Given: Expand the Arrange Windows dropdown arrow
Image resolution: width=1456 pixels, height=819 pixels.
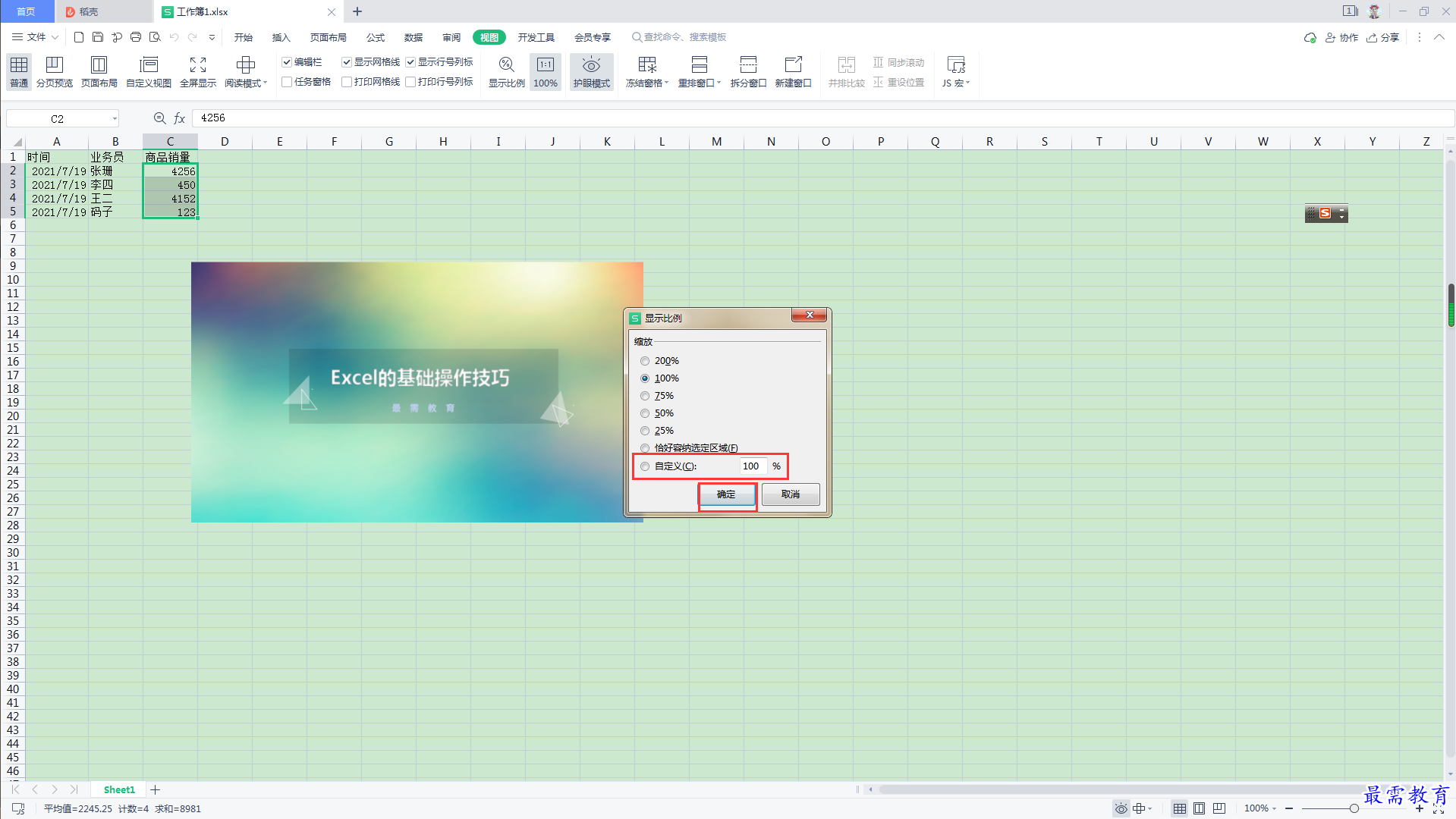Looking at the screenshot, I should point(719,83).
